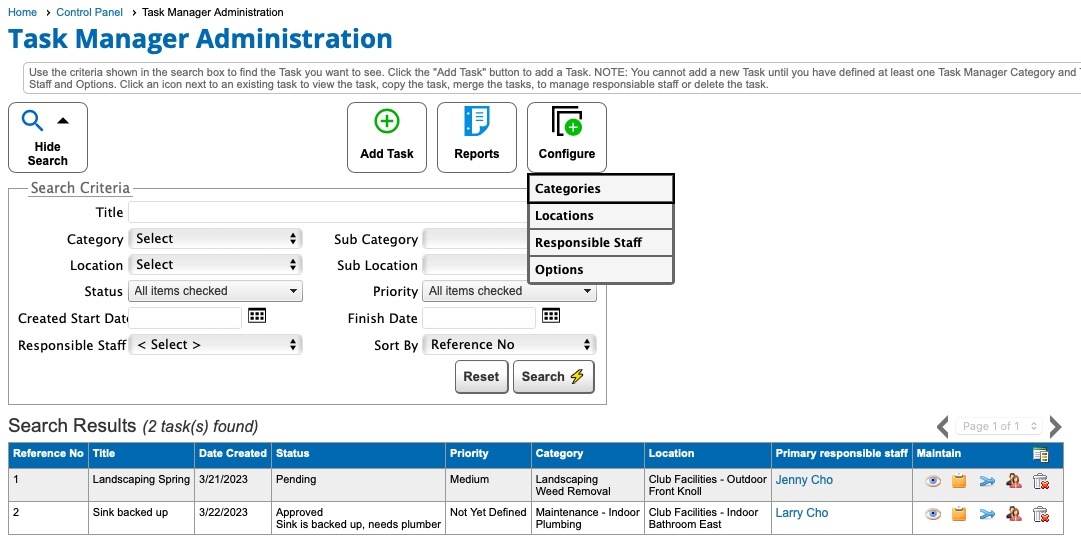Click the Primary responsible staff column header
This screenshot has height=549, width=1081.
point(842,454)
